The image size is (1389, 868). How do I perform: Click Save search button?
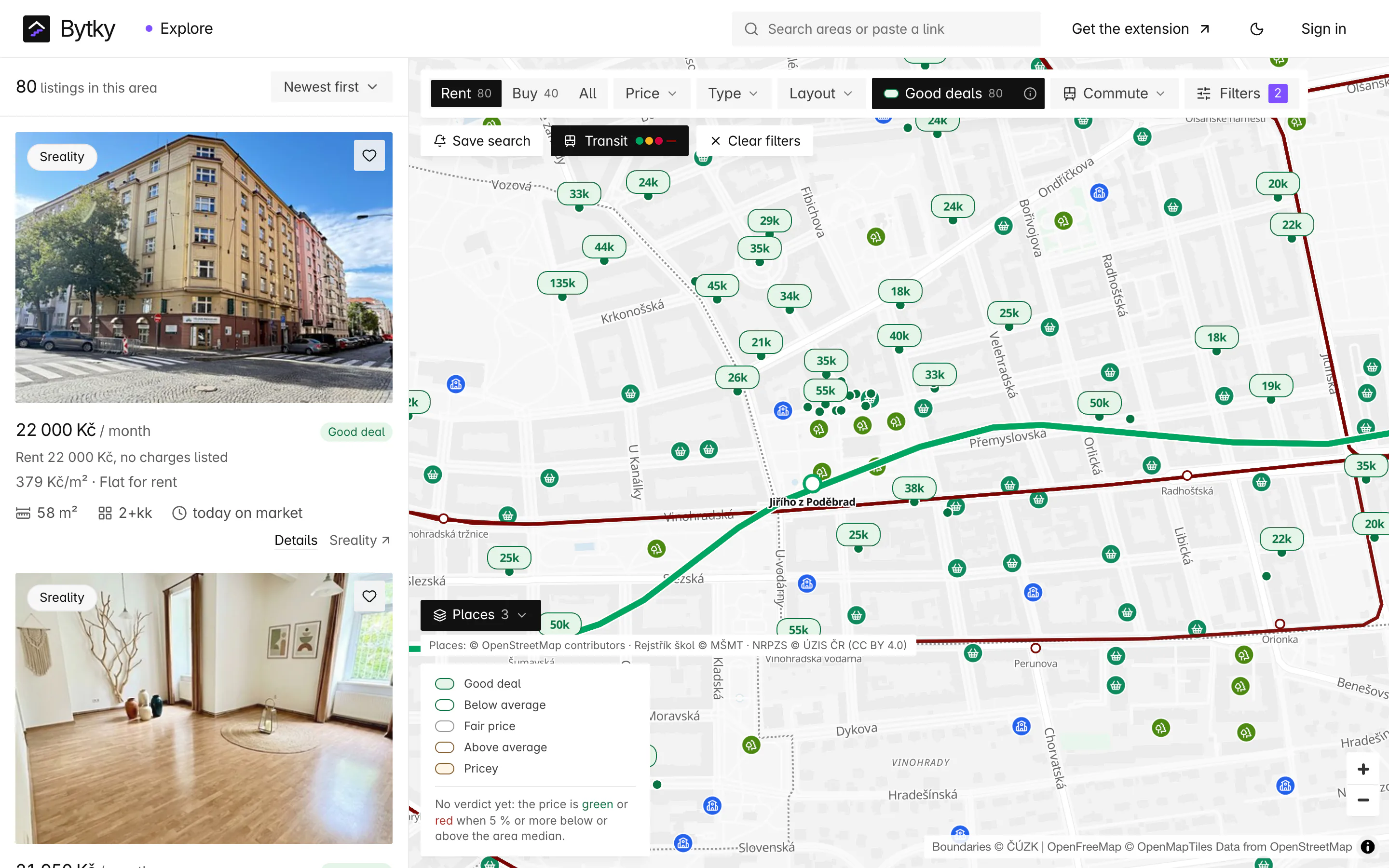click(x=482, y=141)
